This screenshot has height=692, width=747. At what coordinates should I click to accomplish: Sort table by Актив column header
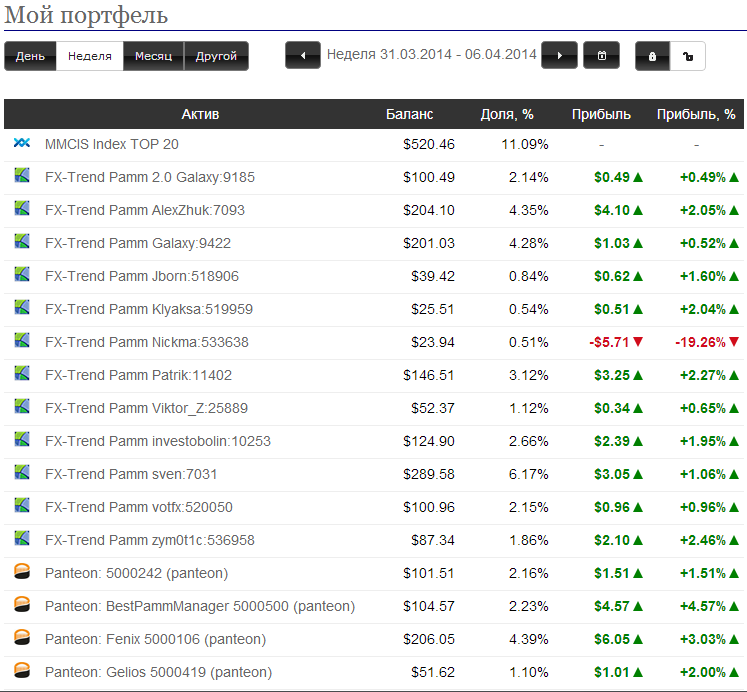(x=200, y=114)
